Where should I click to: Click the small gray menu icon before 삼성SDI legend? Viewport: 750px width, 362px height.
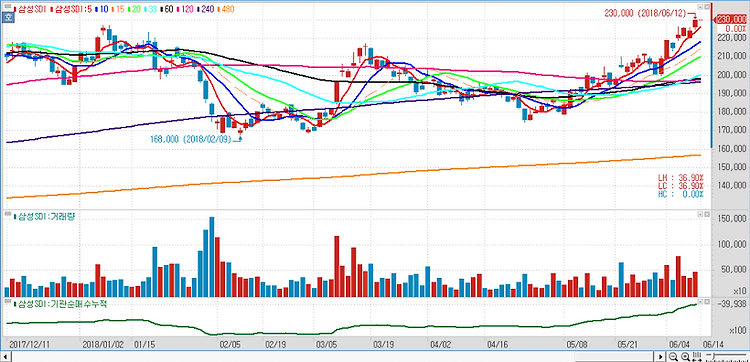pyautogui.click(x=8, y=7)
